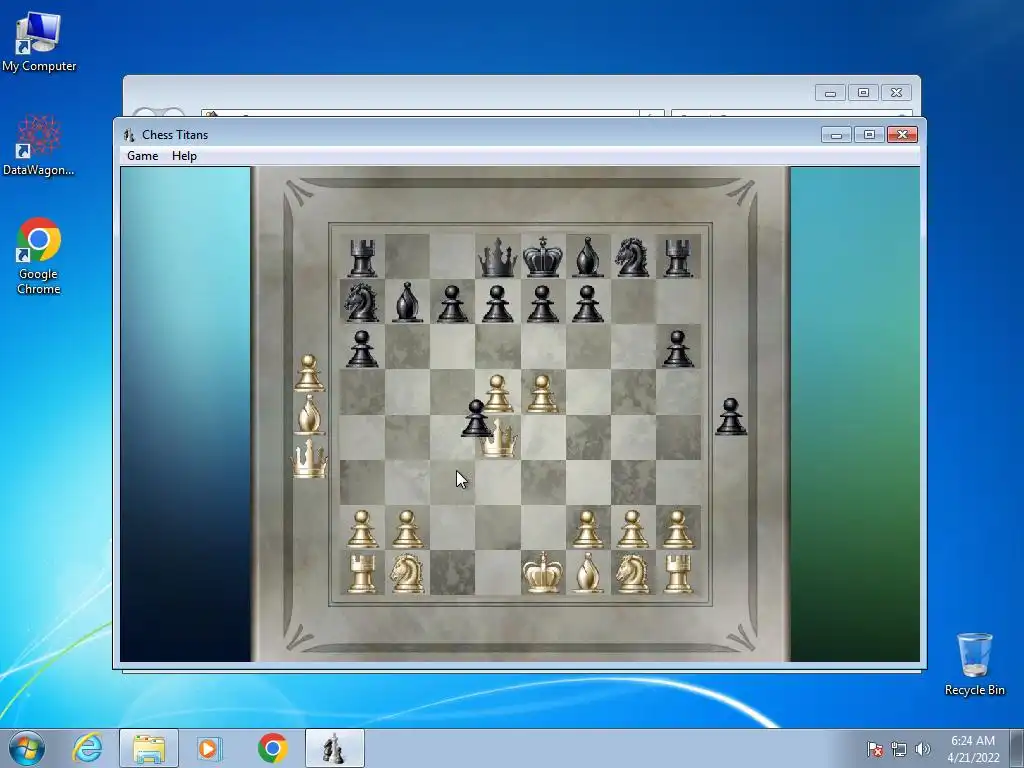Click the taskbar clock showing 6:24 AM

coord(972,749)
